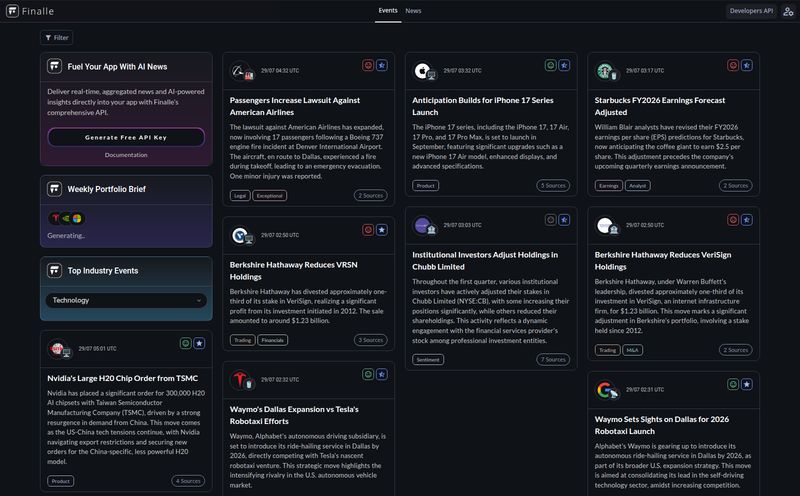The image size is (800, 496).
Task: Click sentiment icon on Waymo Sets Sights card
Action: coord(733,384)
